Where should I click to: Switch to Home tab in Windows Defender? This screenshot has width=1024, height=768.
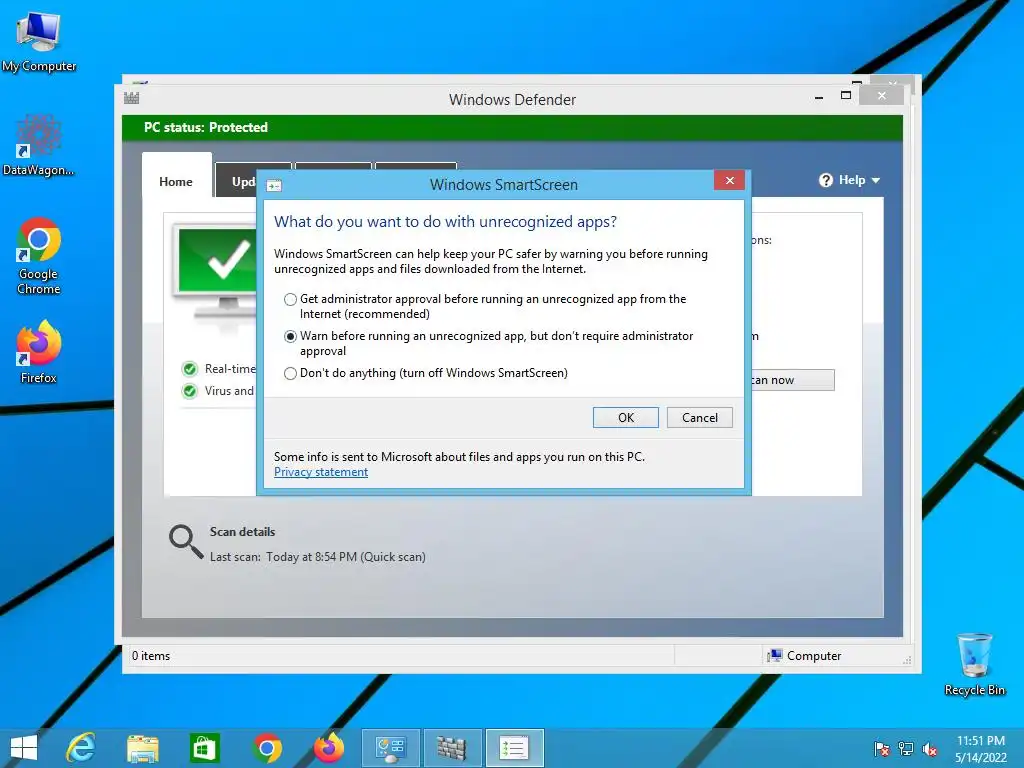click(176, 182)
